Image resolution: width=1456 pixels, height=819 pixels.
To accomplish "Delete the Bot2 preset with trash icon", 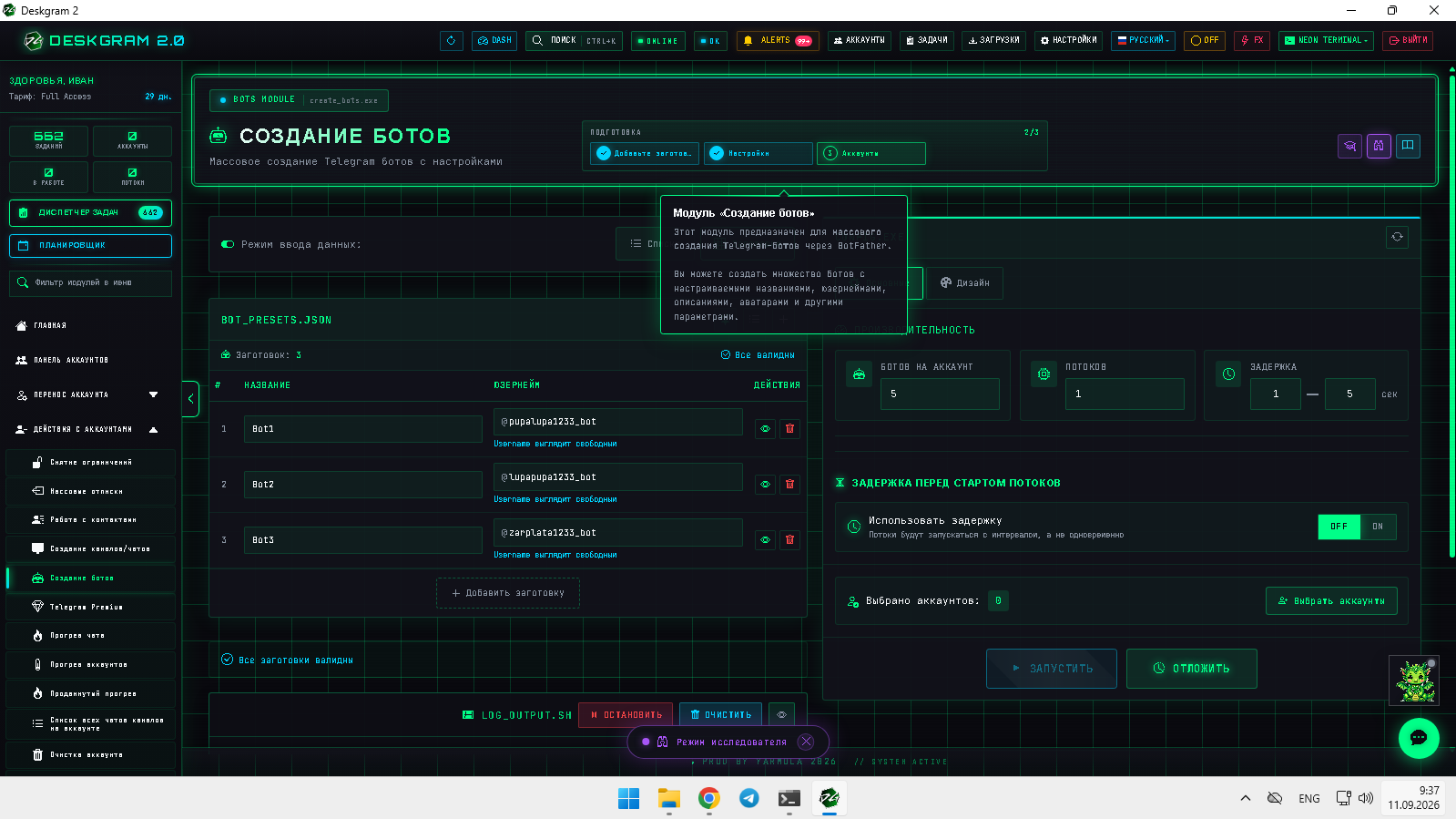I will pyautogui.click(x=789, y=484).
